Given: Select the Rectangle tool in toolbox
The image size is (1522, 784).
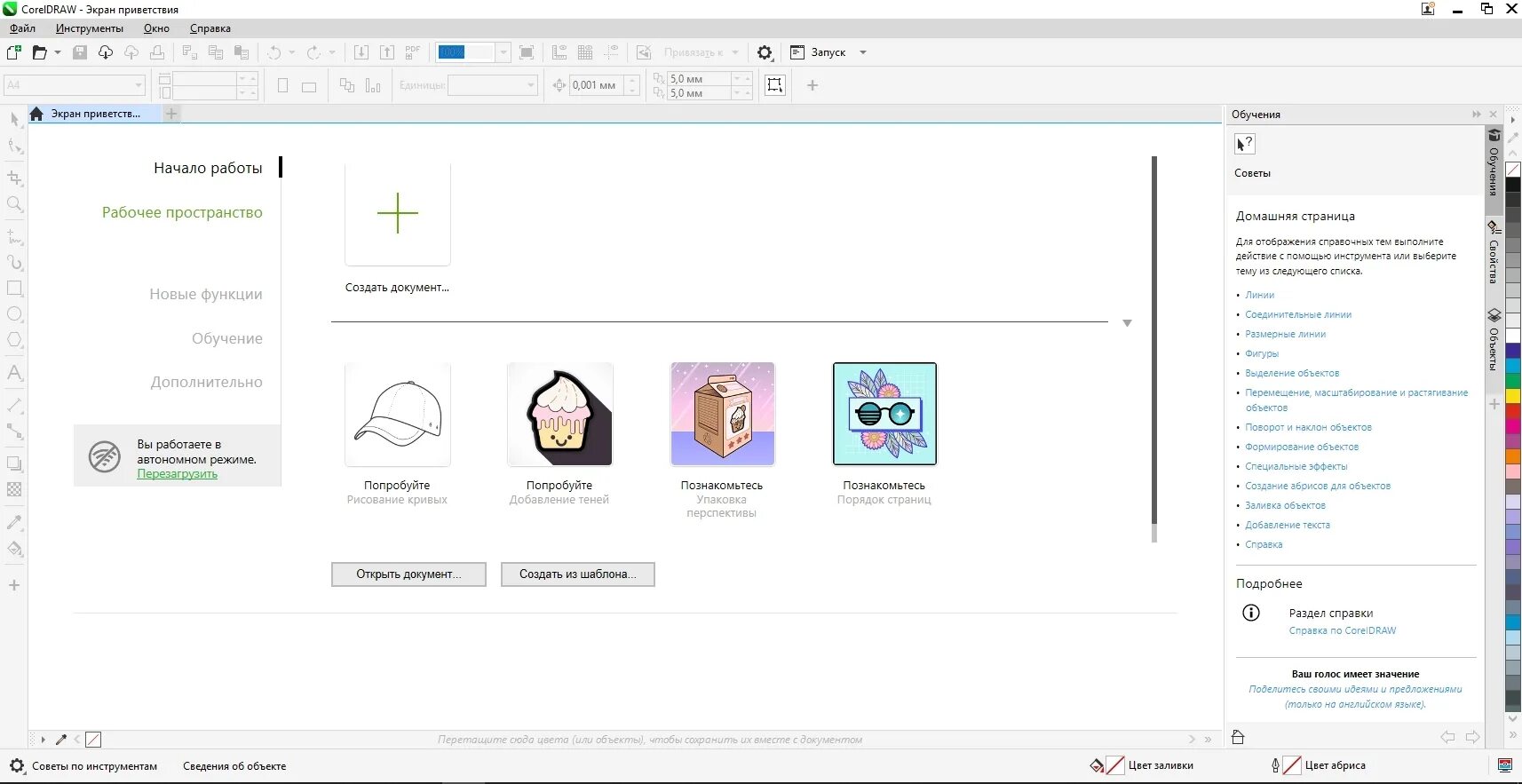Looking at the screenshot, I should pos(14,289).
